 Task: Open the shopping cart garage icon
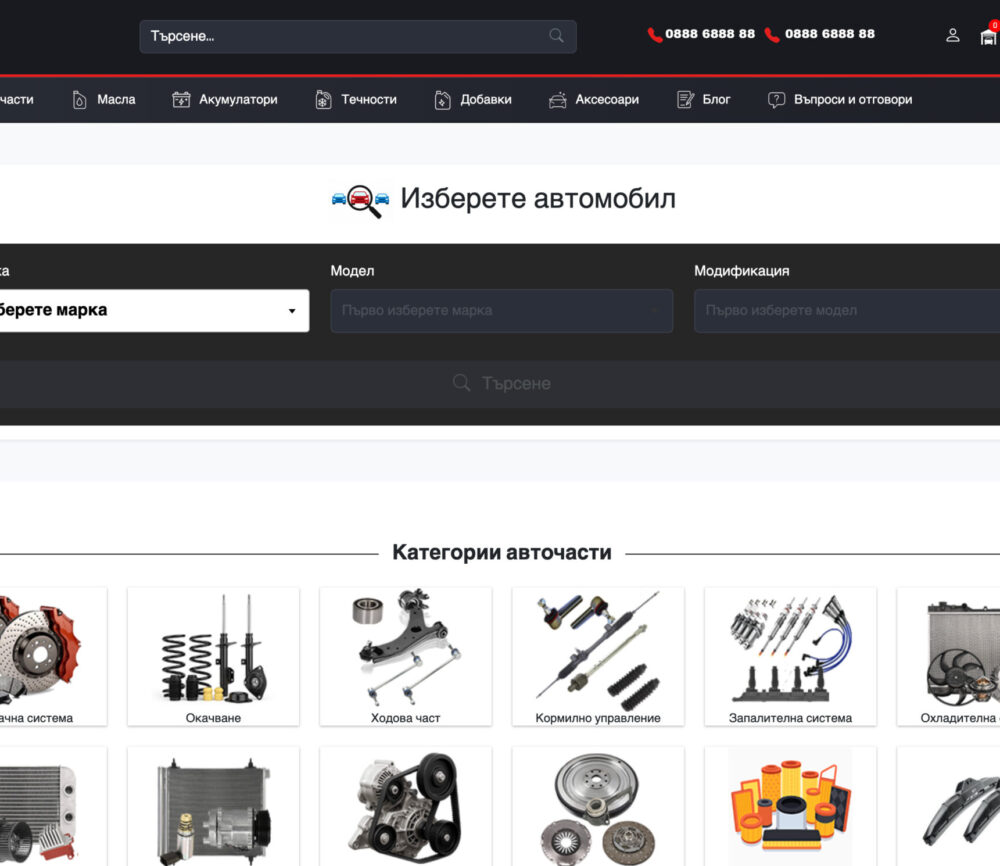(x=989, y=36)
